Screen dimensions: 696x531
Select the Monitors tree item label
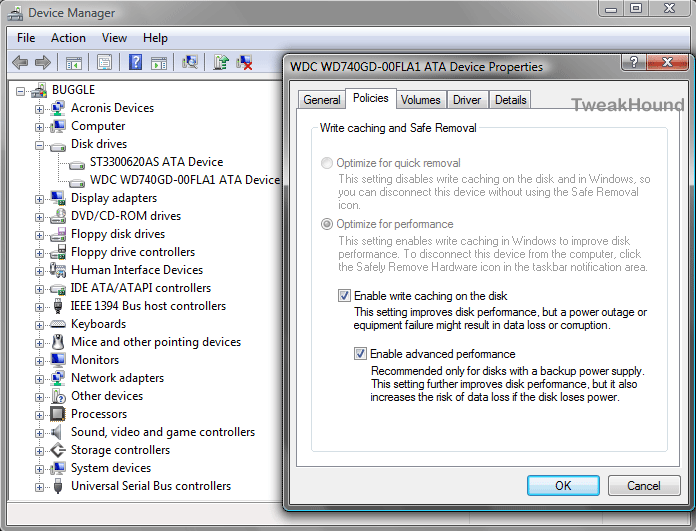[95, 360]
